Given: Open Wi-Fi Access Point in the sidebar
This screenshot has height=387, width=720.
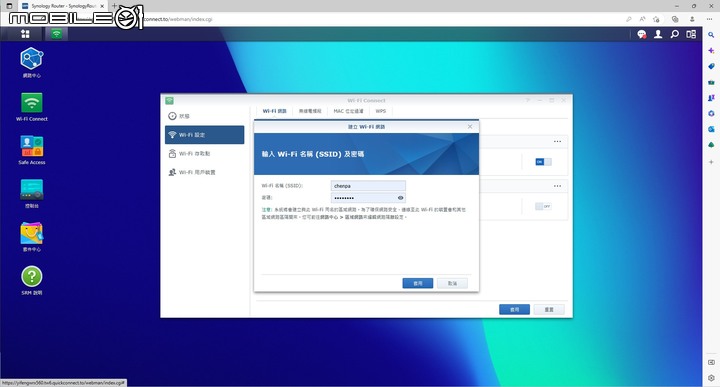Looking at the screenshot, I should click(204, 154).
